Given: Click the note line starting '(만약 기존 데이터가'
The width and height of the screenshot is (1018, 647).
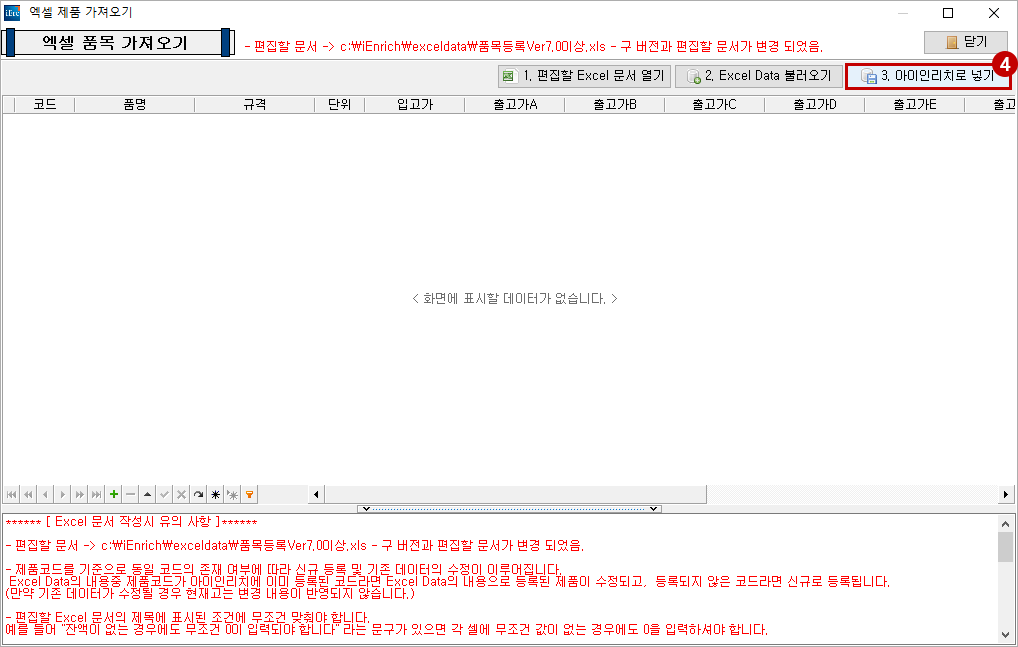Looking at the screenshot, I should [210, 593].
